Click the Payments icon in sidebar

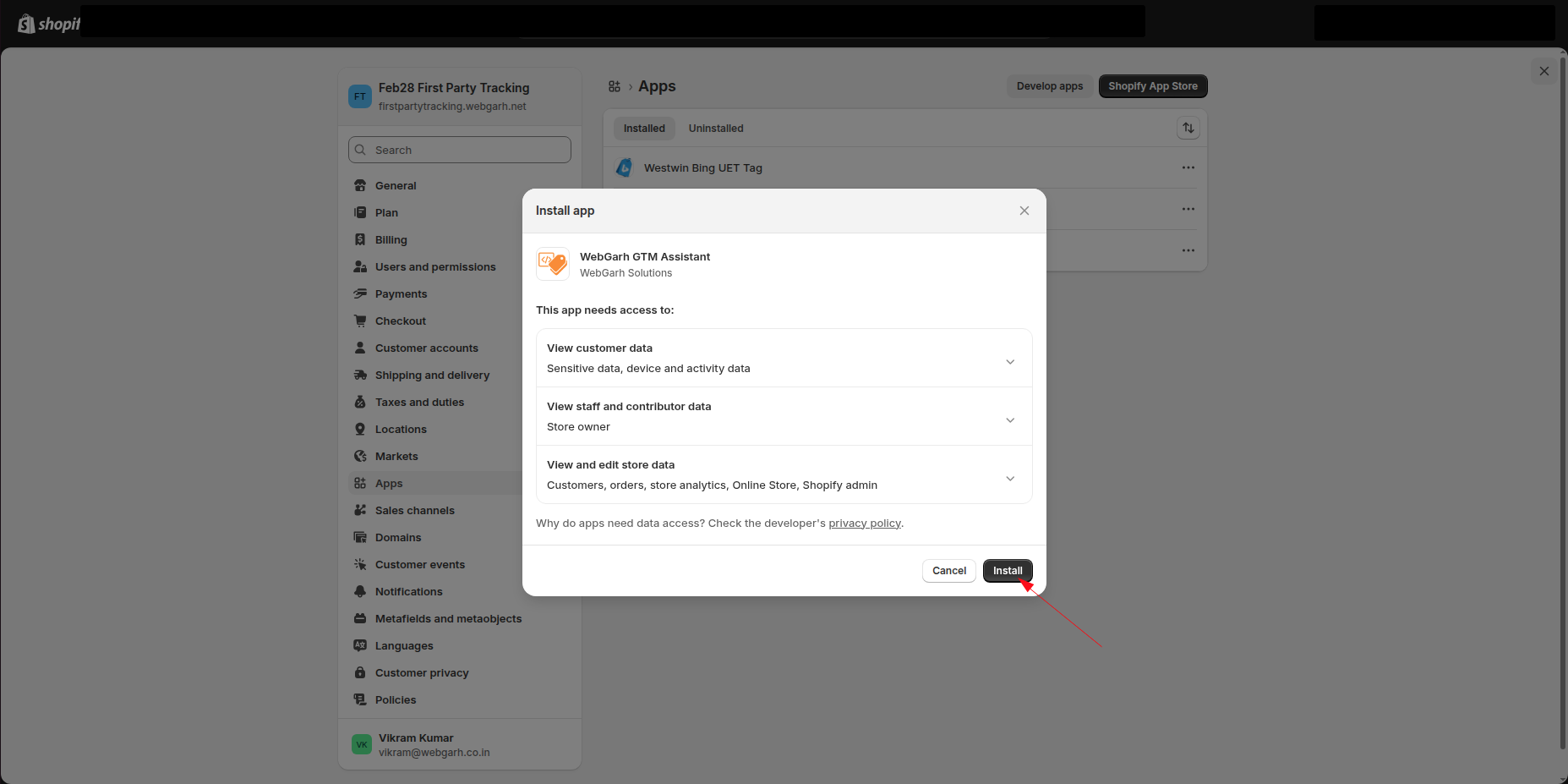pos(360,293)
